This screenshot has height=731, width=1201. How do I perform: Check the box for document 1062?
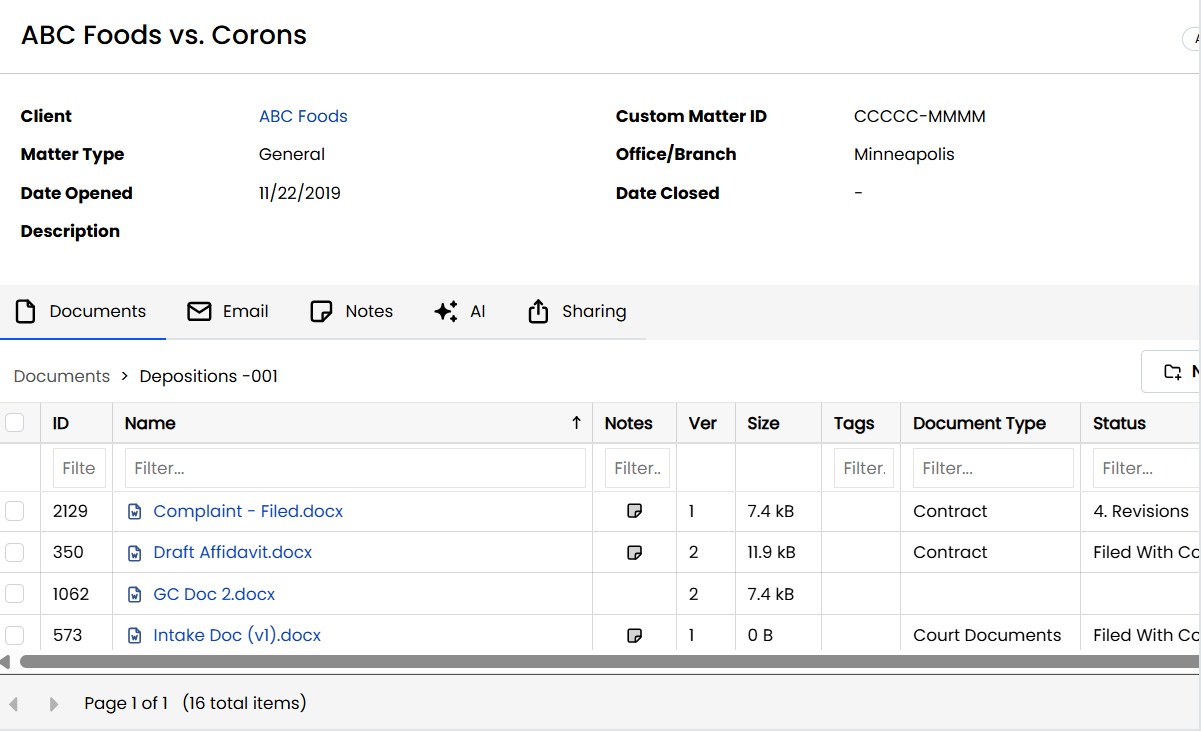click(15, 594)
